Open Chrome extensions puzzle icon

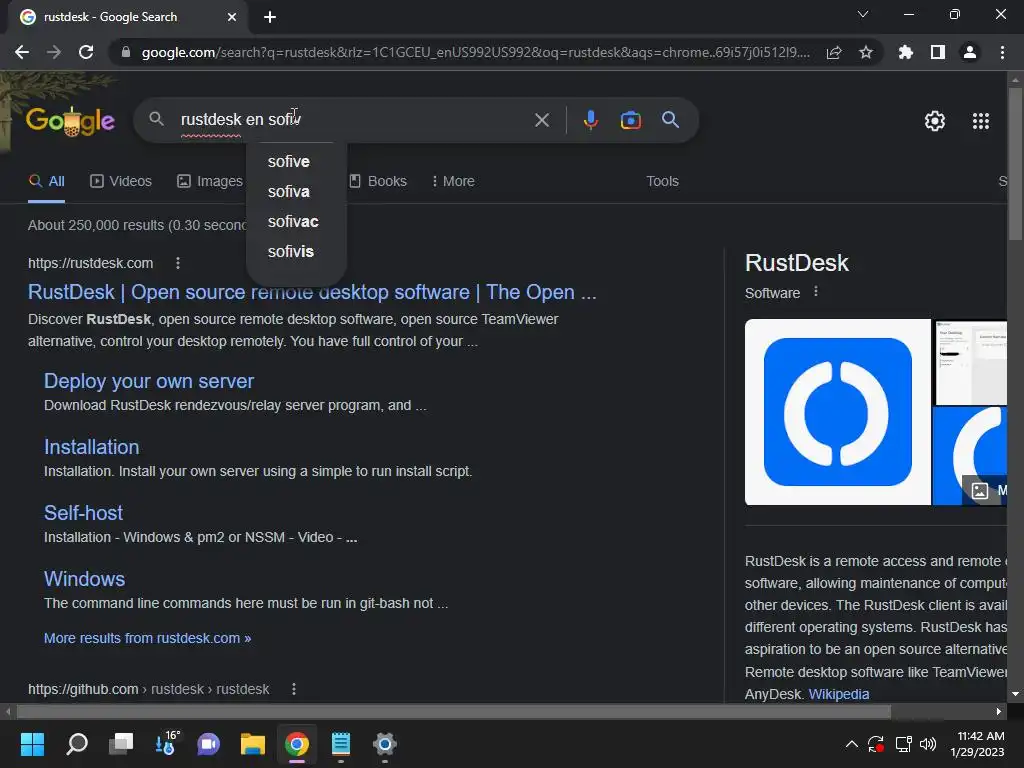[x=906, y=52]
